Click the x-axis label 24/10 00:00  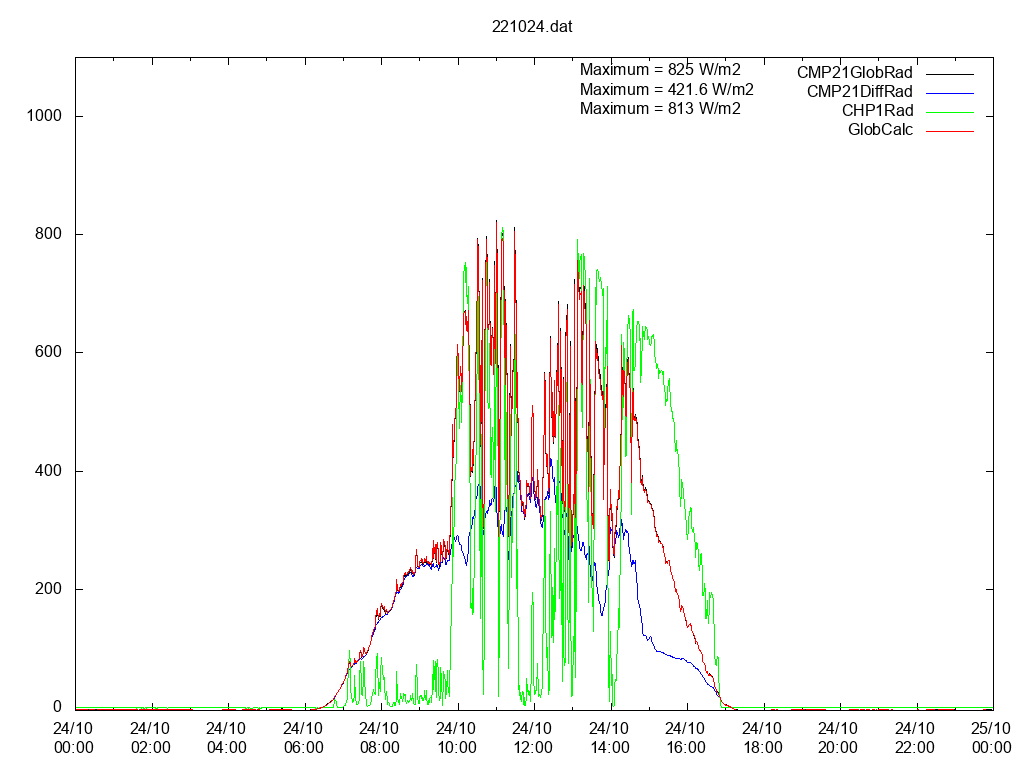pos(74,738)
